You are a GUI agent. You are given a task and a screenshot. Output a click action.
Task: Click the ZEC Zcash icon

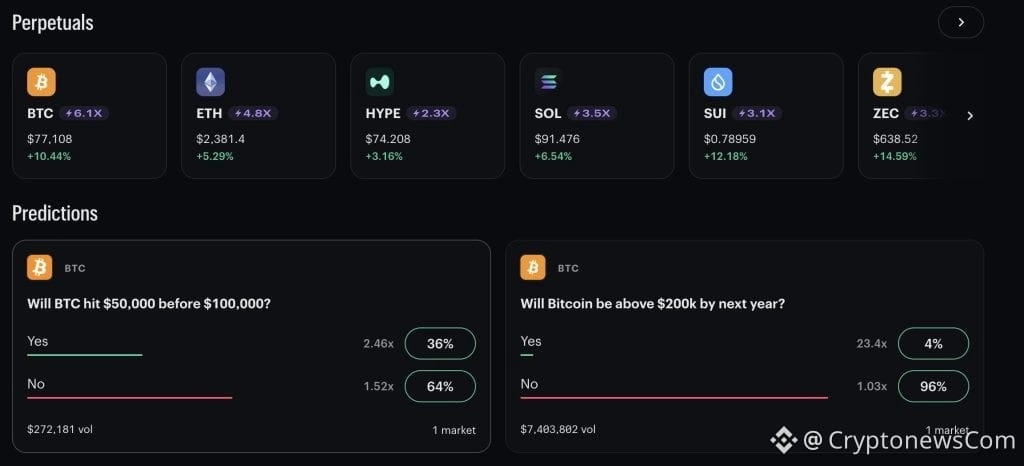tap(887, 82)
